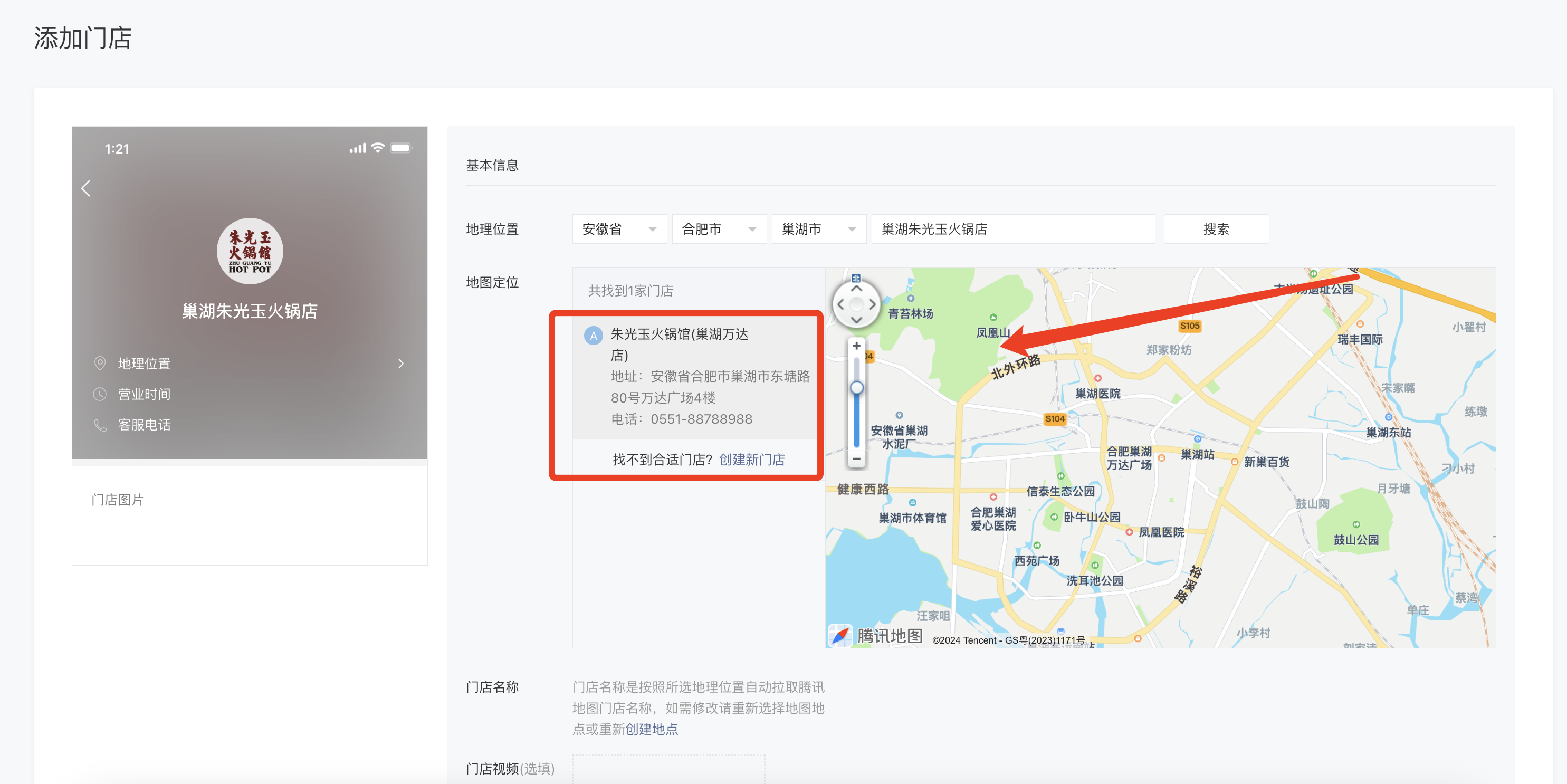Click the map zoom slider handle
This screenshot has width=1567, height=784.
point(856,387)
